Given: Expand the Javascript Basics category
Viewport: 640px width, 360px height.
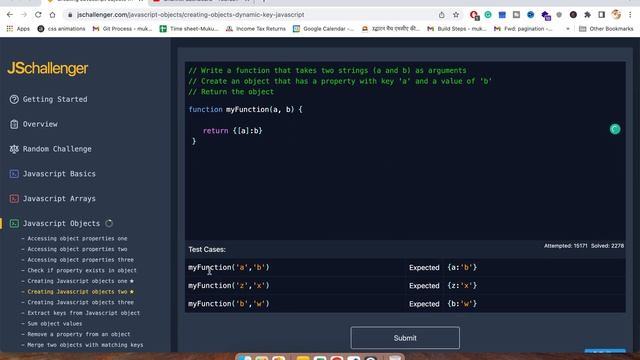Looking at the screenshot, I should (x=59, y=174).
